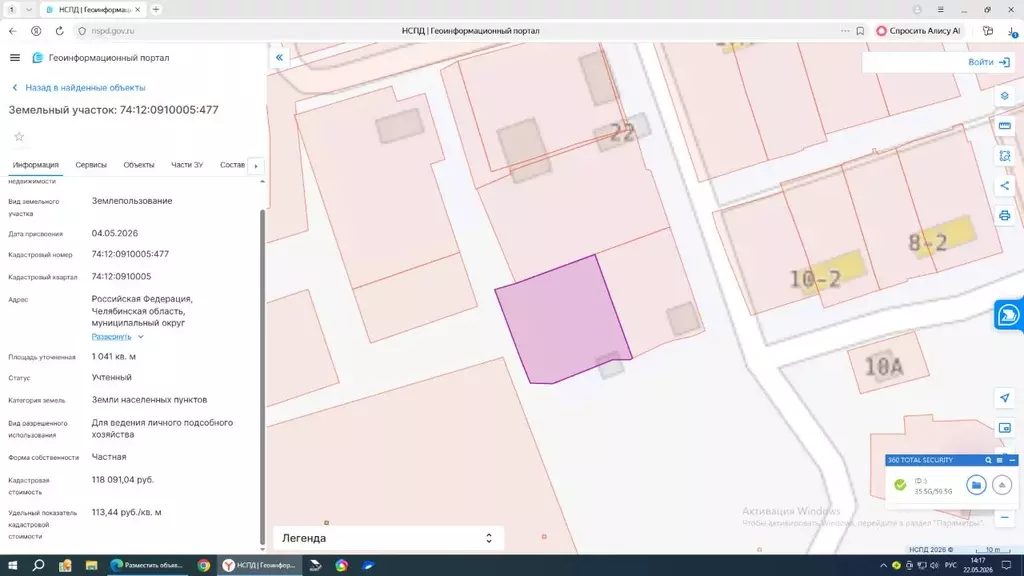This screenshot has height=576, width=1024.
Task: Search in the 360 Total Security widget
Action: pyautogui.click(x=988, y=460)
